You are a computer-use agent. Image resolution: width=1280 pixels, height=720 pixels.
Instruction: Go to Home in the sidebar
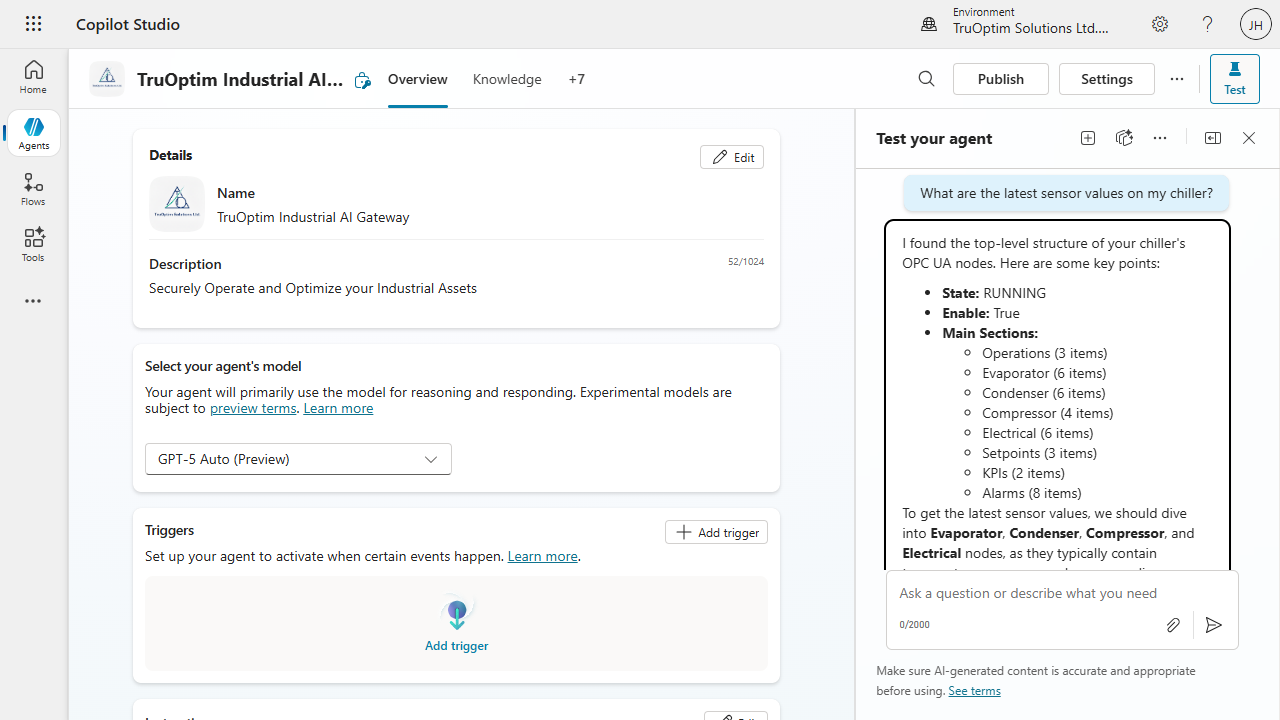click(x=33, y=77)
